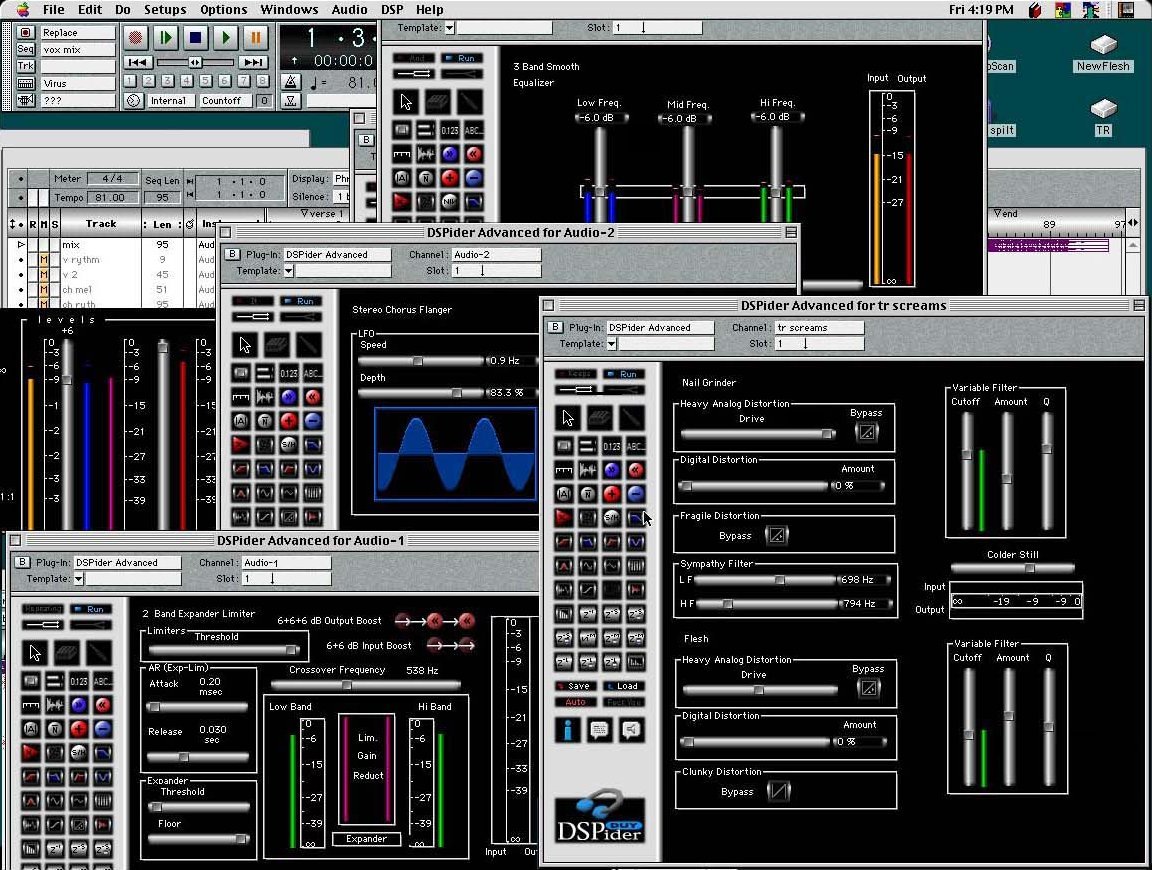Open the info icon in tr screams panel
Viewport: 1152px width, 870px height.
pos(568,730)
